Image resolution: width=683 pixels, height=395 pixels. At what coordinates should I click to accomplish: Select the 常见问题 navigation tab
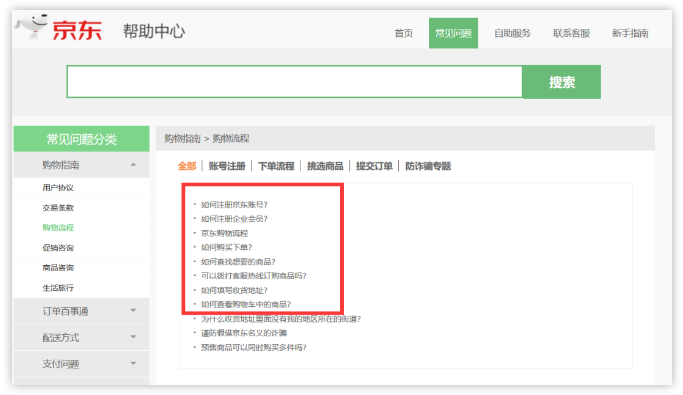click(453, 33)
